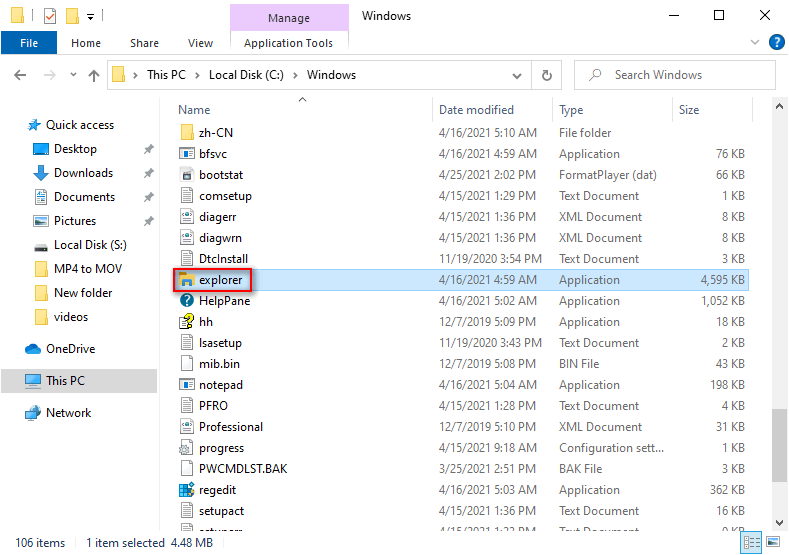
Task: Unpin Downloads using its pin icon
Action: (x=148, y=173)
